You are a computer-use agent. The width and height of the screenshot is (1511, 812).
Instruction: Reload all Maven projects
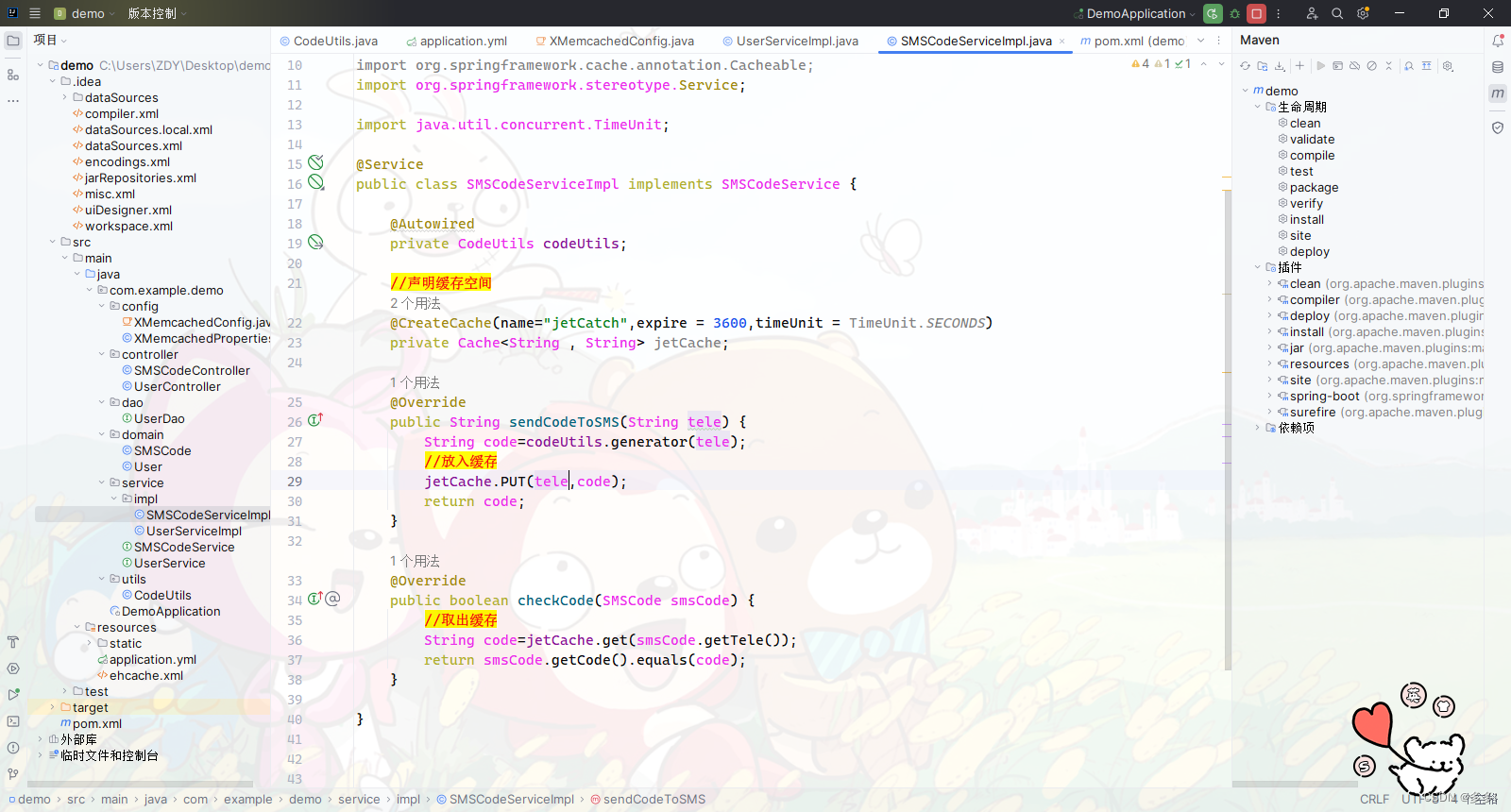click(1246, 66)
